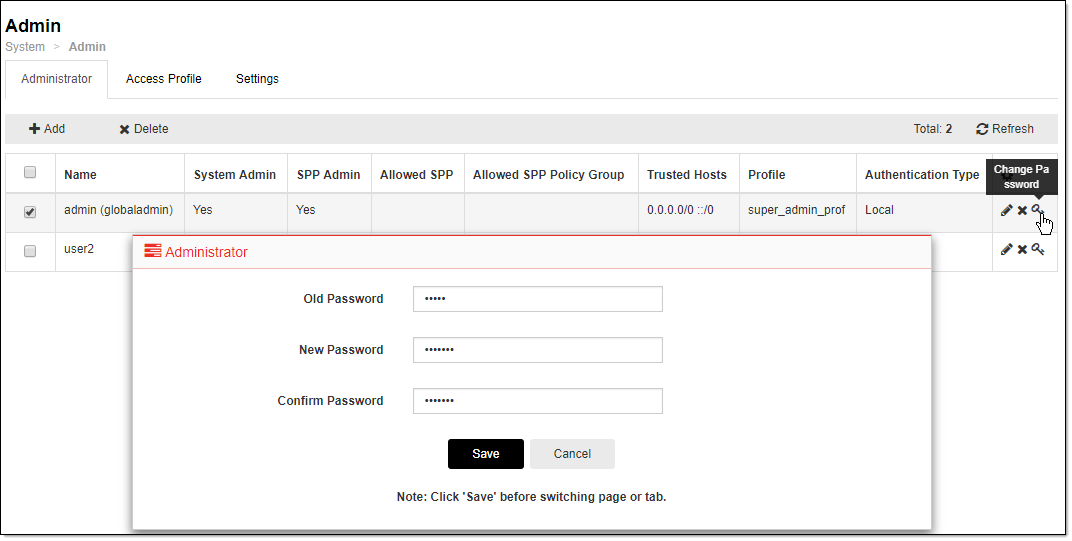Add a new administrator

click(46, 129)
